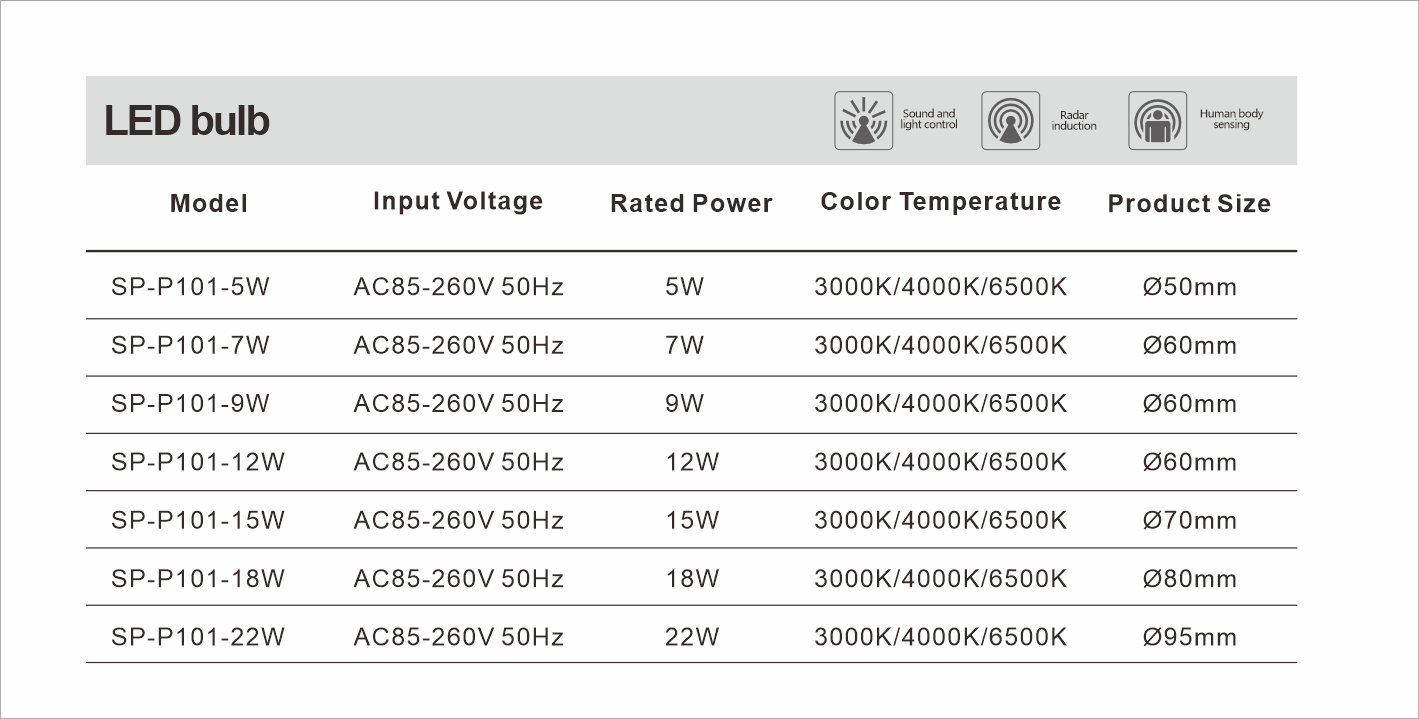The width and height of the screenshot is (1419, 719).
Task: Click the Ø95mm product size value
Action: click(1189, 637)
